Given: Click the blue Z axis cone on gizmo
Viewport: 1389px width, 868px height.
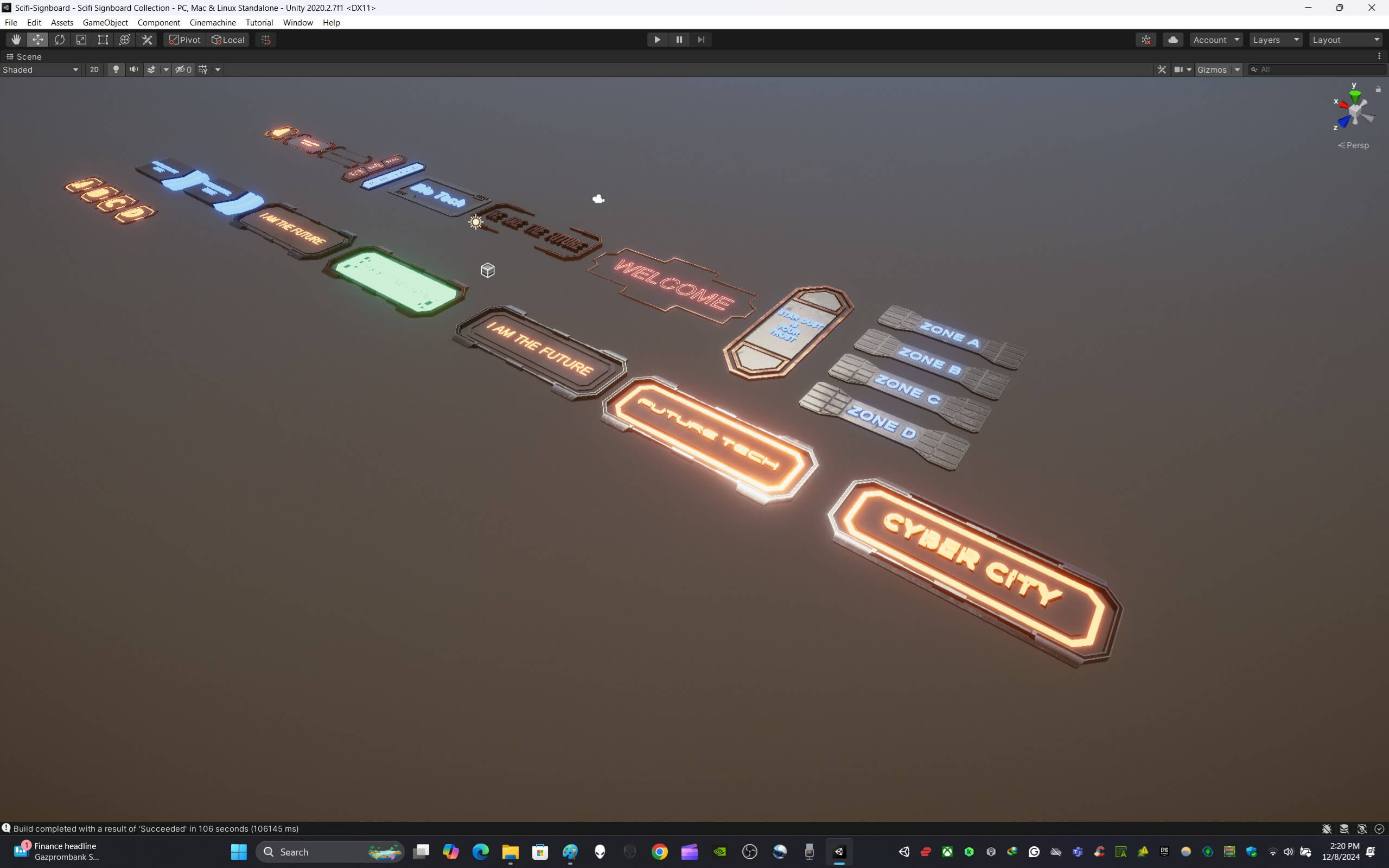Looking at the screenshot, I should click(1344, 122).
